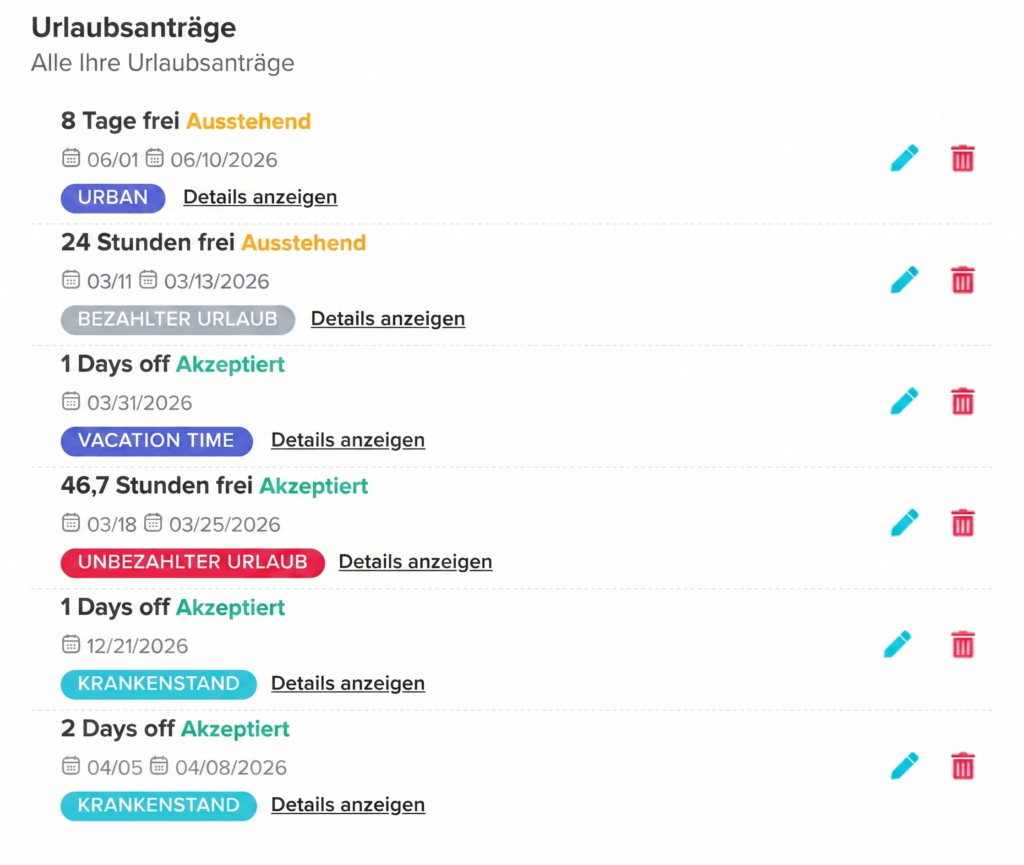Delete the 24 Stunden frei request
1024x865 pixels.
pos(962,280)
